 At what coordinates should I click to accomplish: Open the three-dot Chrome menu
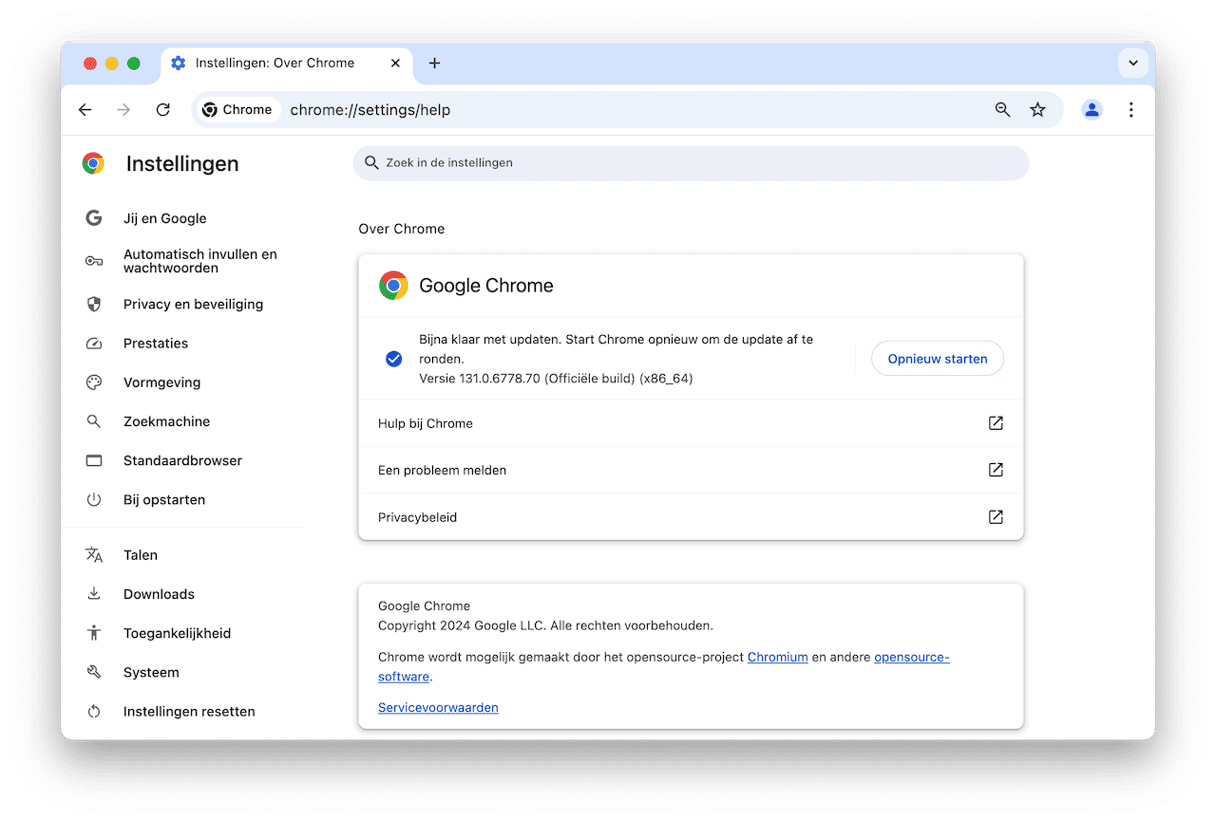tap(1131, 110)
